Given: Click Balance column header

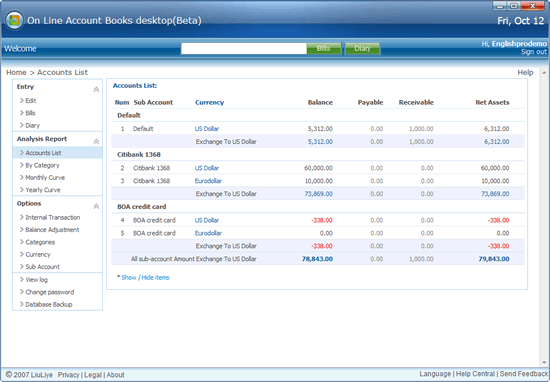Looking at the screenshot, I should point(320,102).
